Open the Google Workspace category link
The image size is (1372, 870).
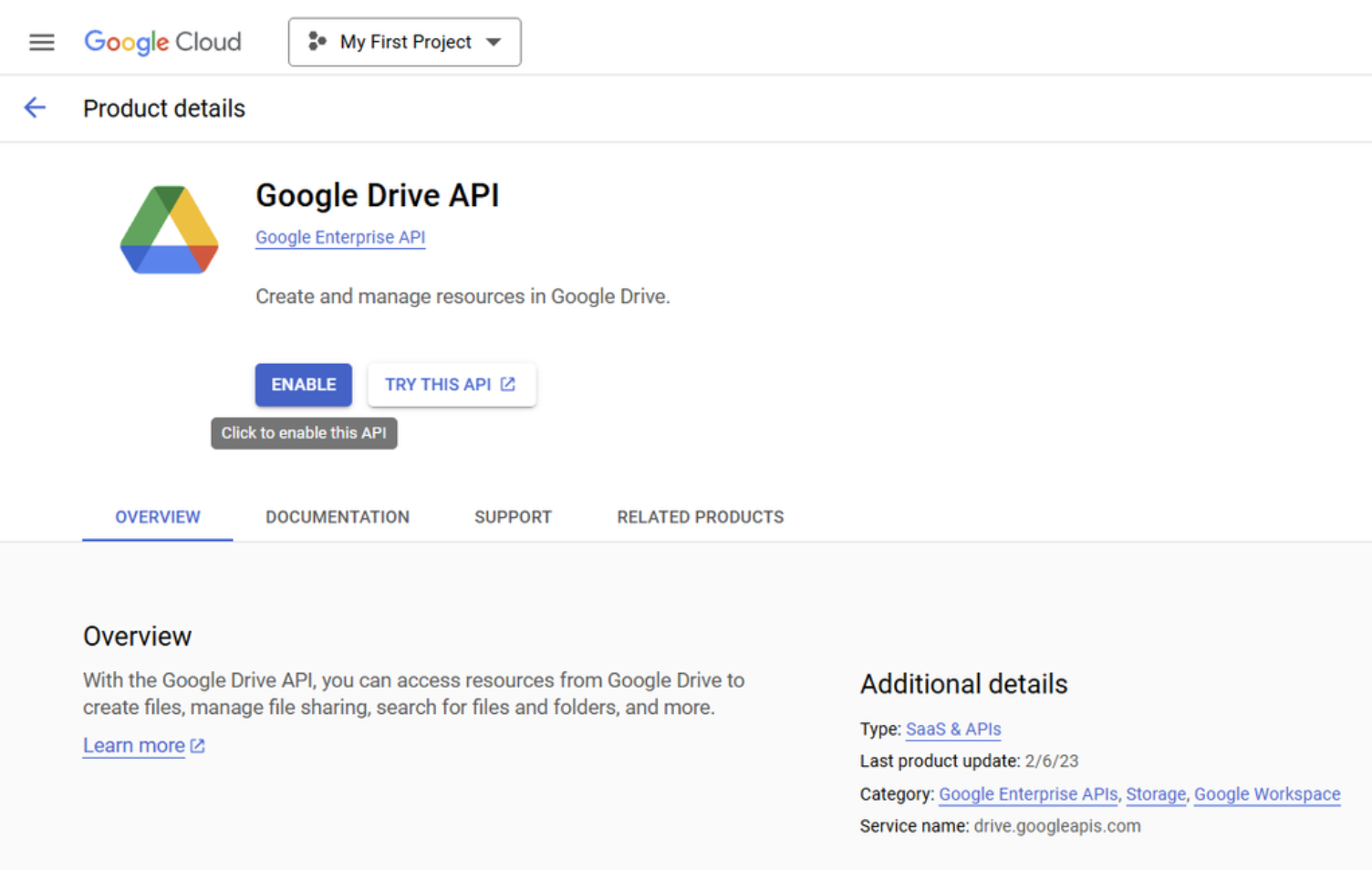click(1266, 794)
